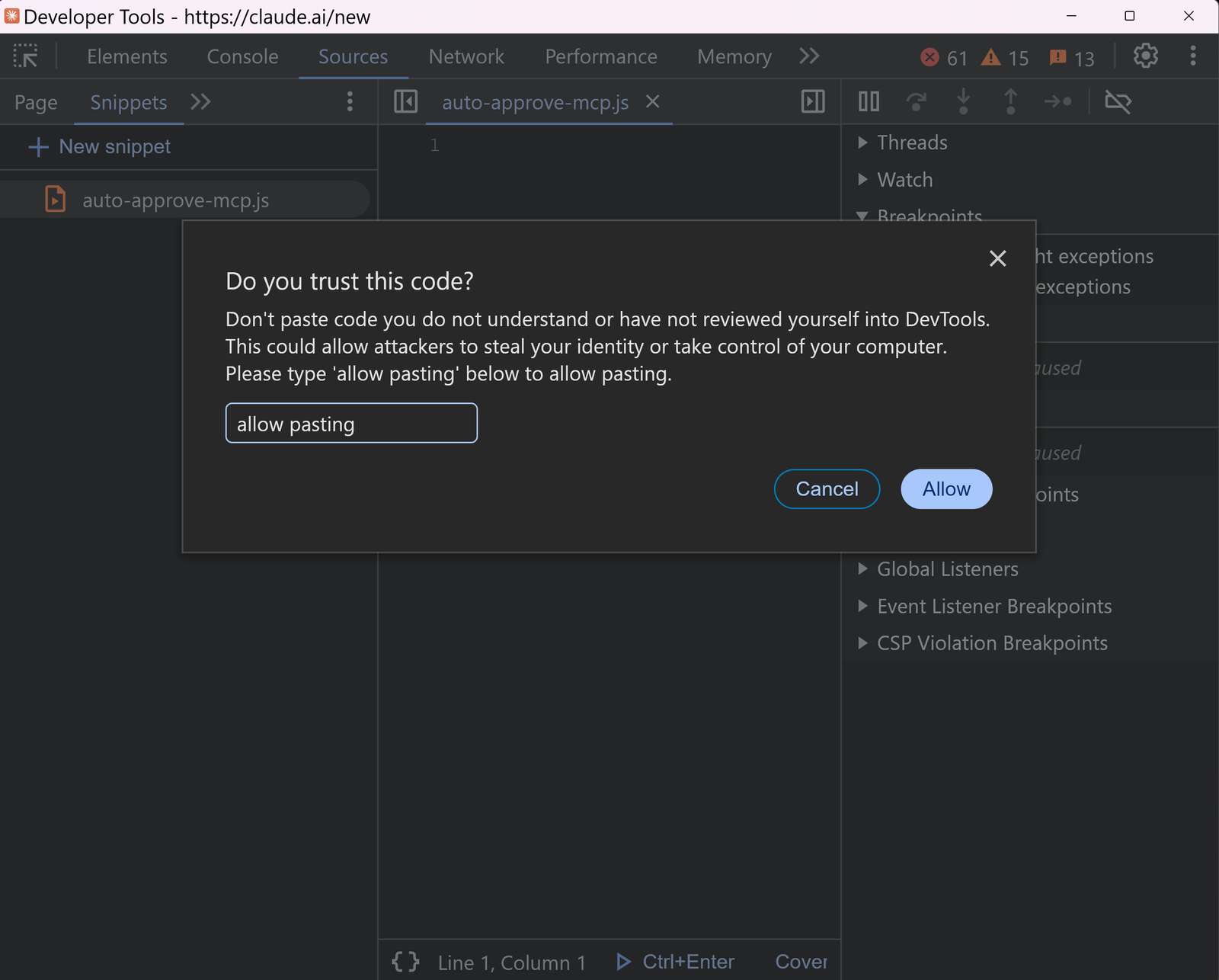Open the navigator pane options menu
Image resolution: width=1219 pixels, height=980 pixels.
click(x=350, y=102)
